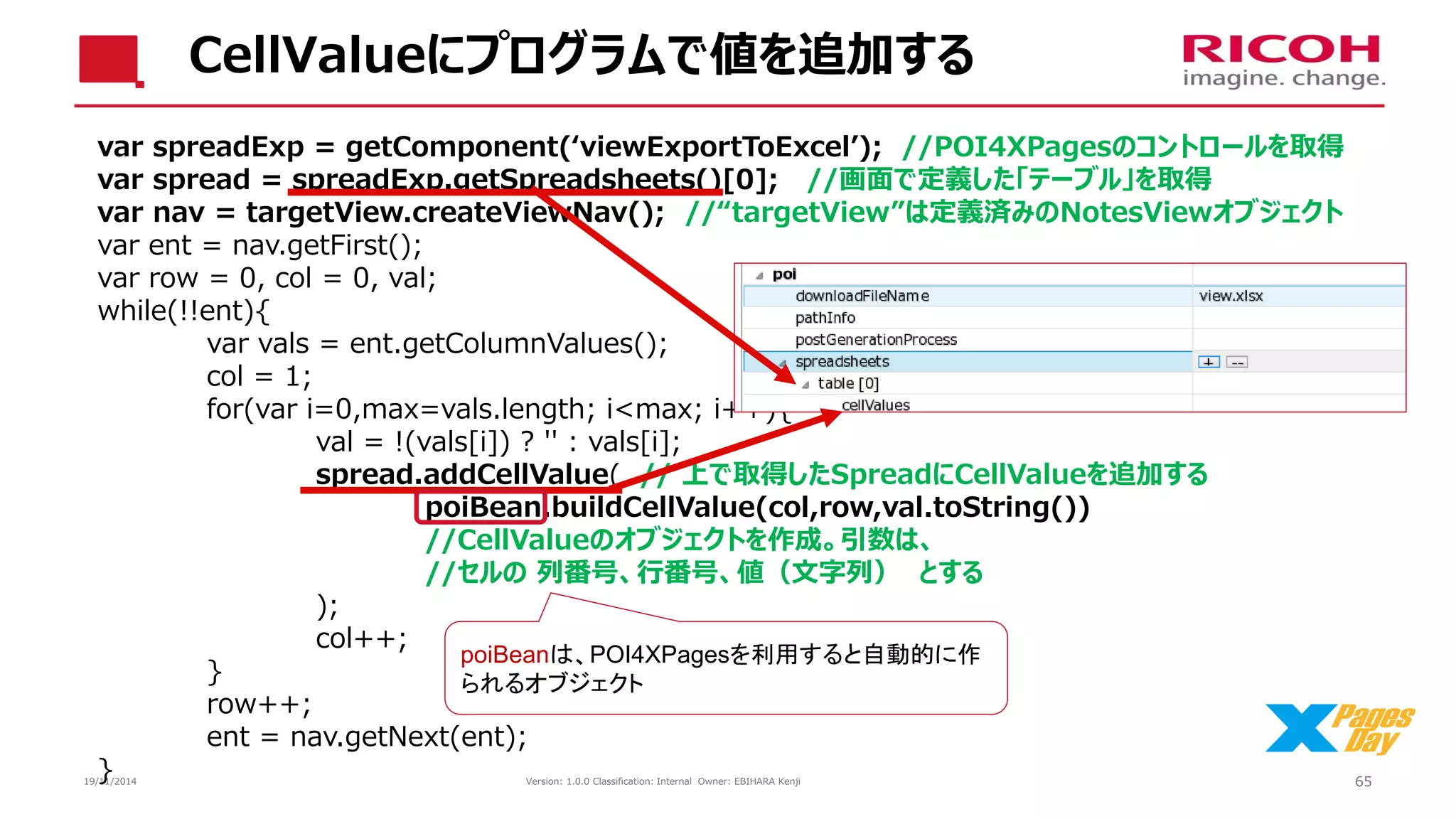Select the spreadsheets property label

click(842, 362)
